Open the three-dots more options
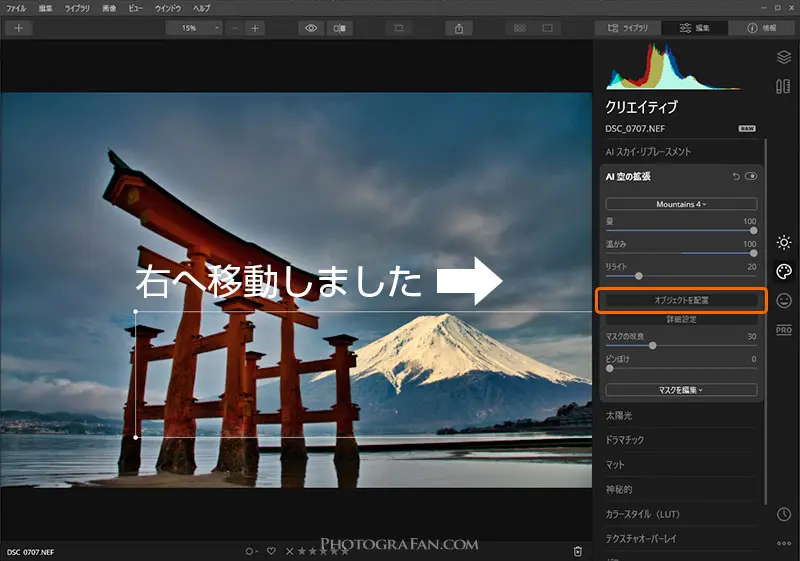This screenshot has height=561, width=800. pyautogui.click(x=784, y=544)
